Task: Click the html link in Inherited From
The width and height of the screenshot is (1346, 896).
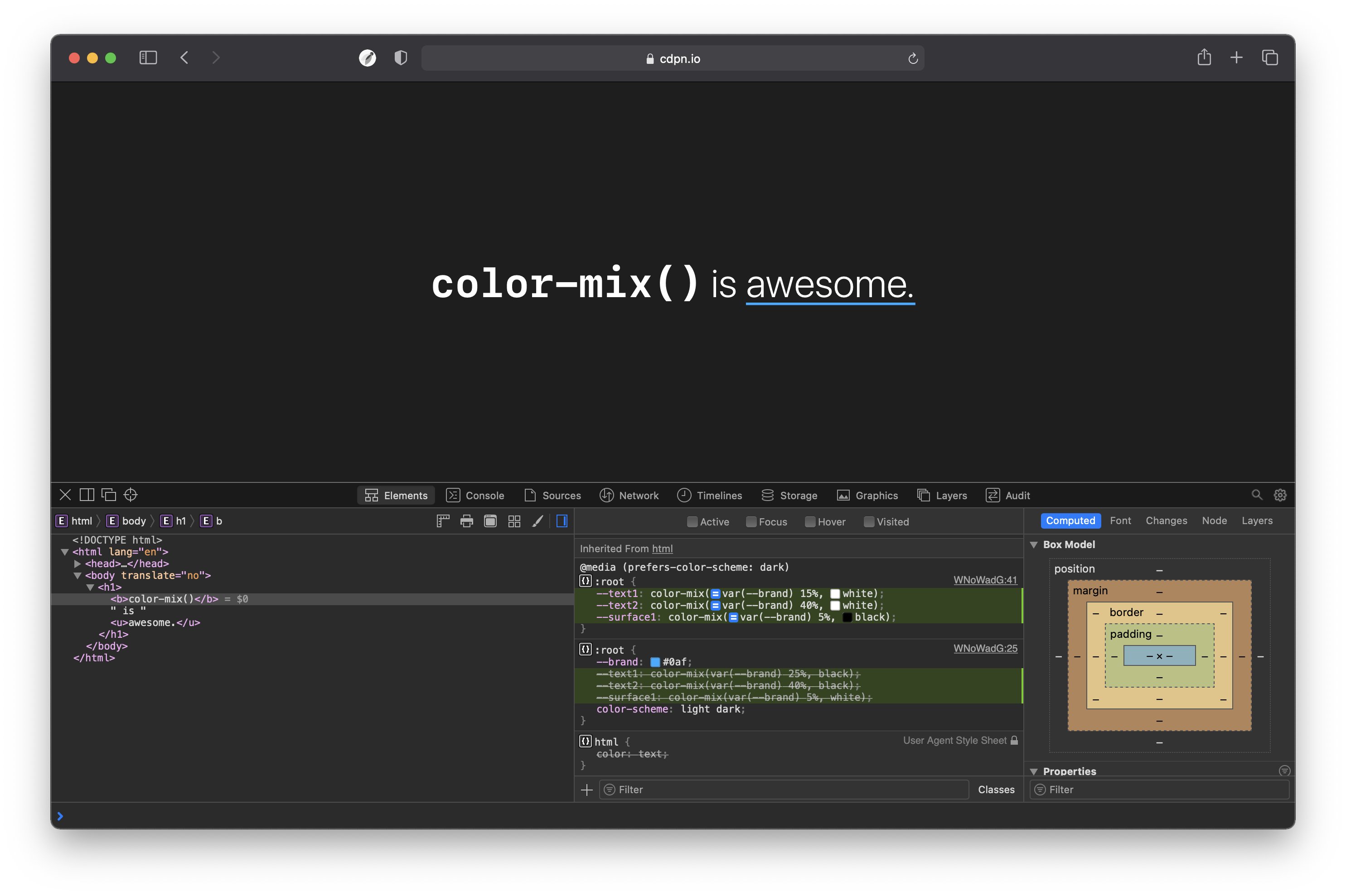Action: (x=662, y=549)
